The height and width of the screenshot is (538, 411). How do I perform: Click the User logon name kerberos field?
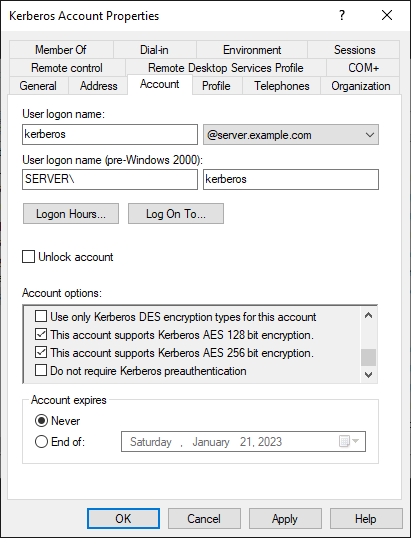110,134
